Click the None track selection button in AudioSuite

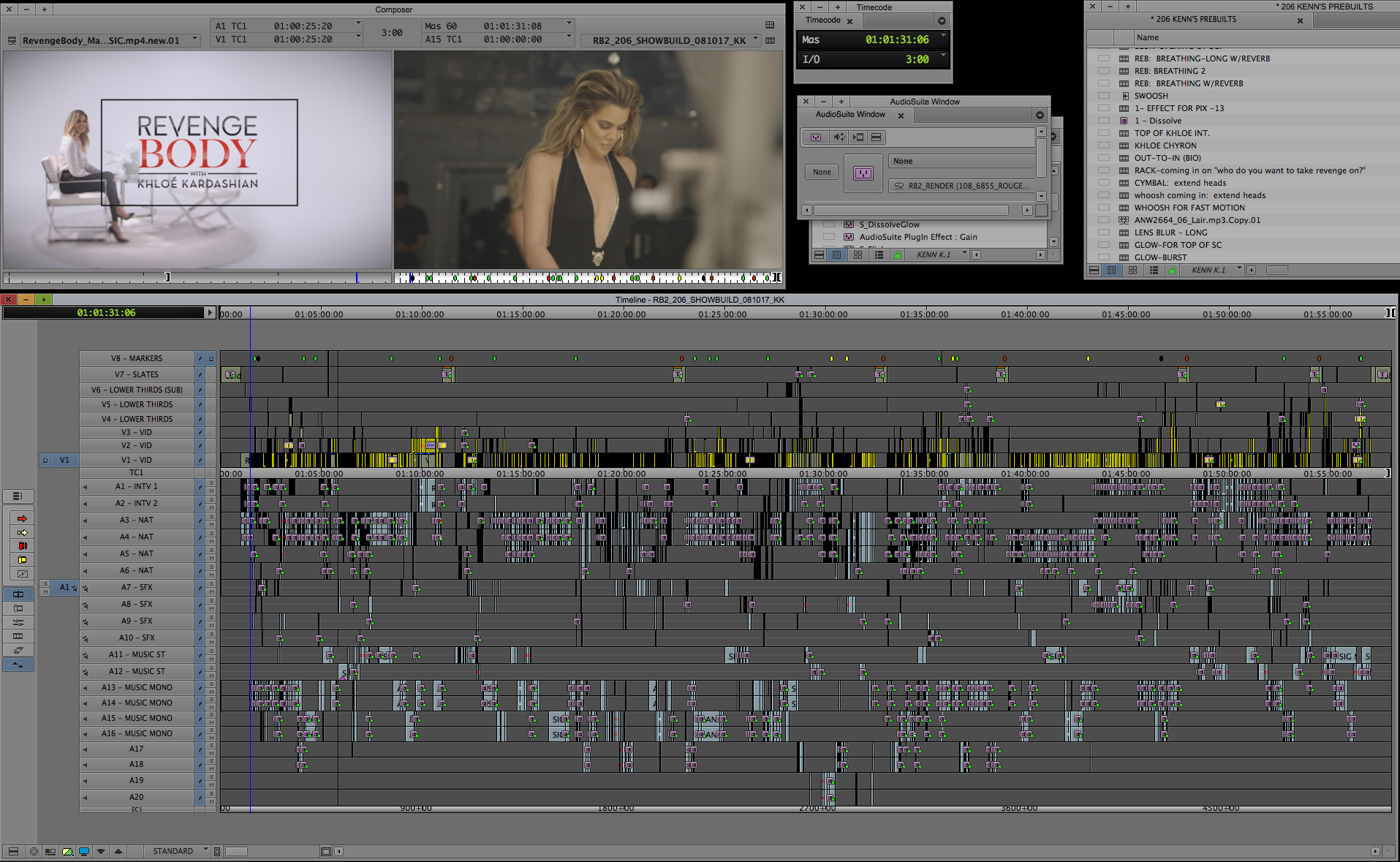[x=822, y=173]
